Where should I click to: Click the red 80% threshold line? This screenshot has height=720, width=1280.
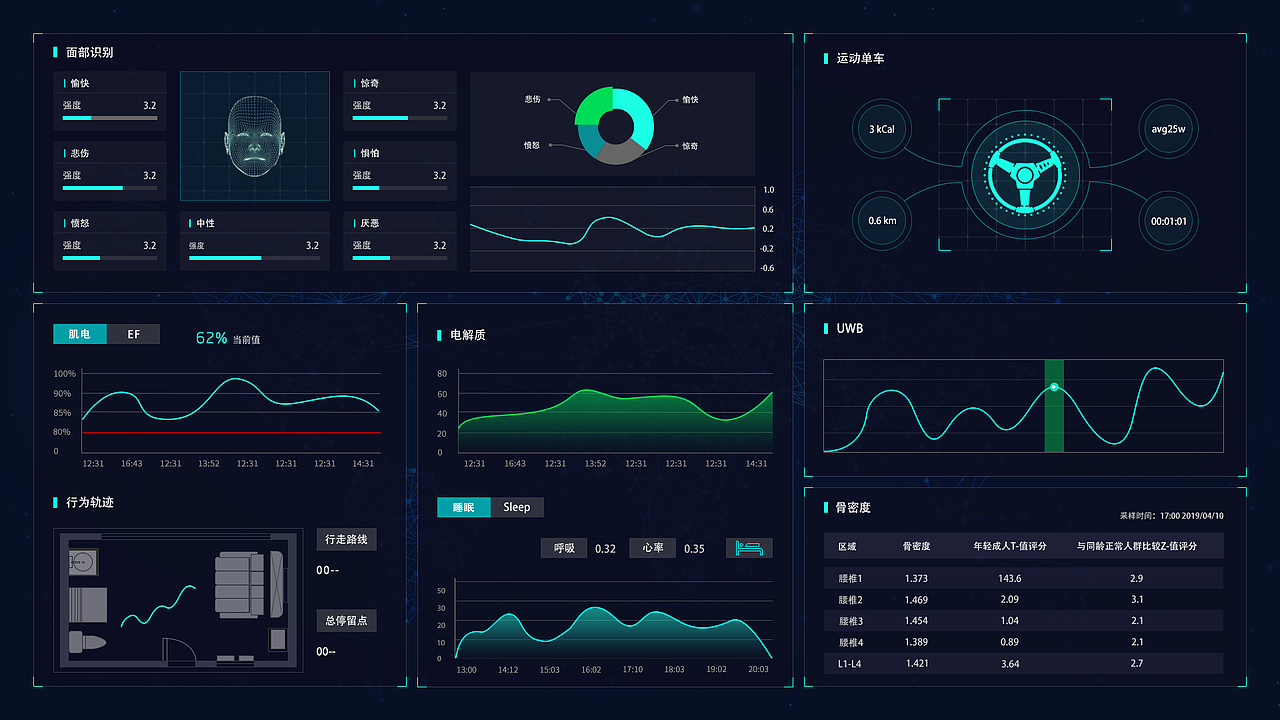pyautogui.click(x=231, y=432)
